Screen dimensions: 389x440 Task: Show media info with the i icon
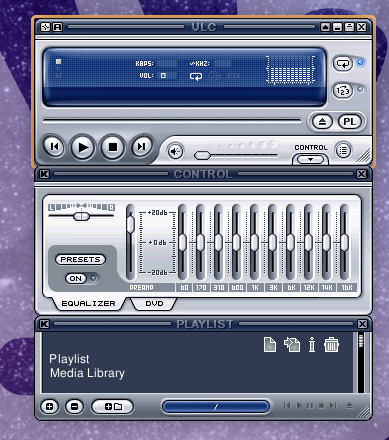pos(312,344)
